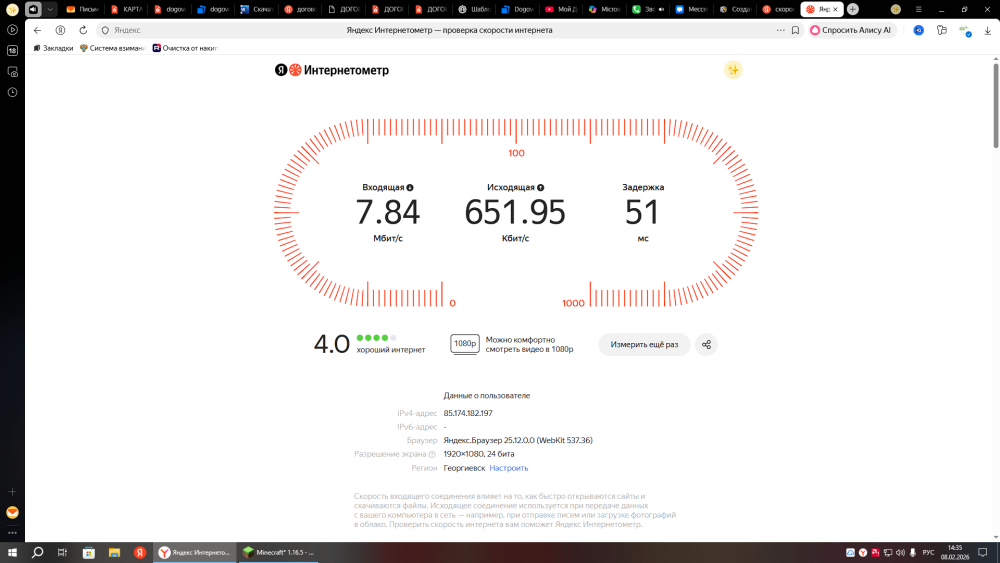This screenshot has width=1000, height=563.
Task: Click the Настроить region link
Action: pyautogui.click(x=508, y=468)
